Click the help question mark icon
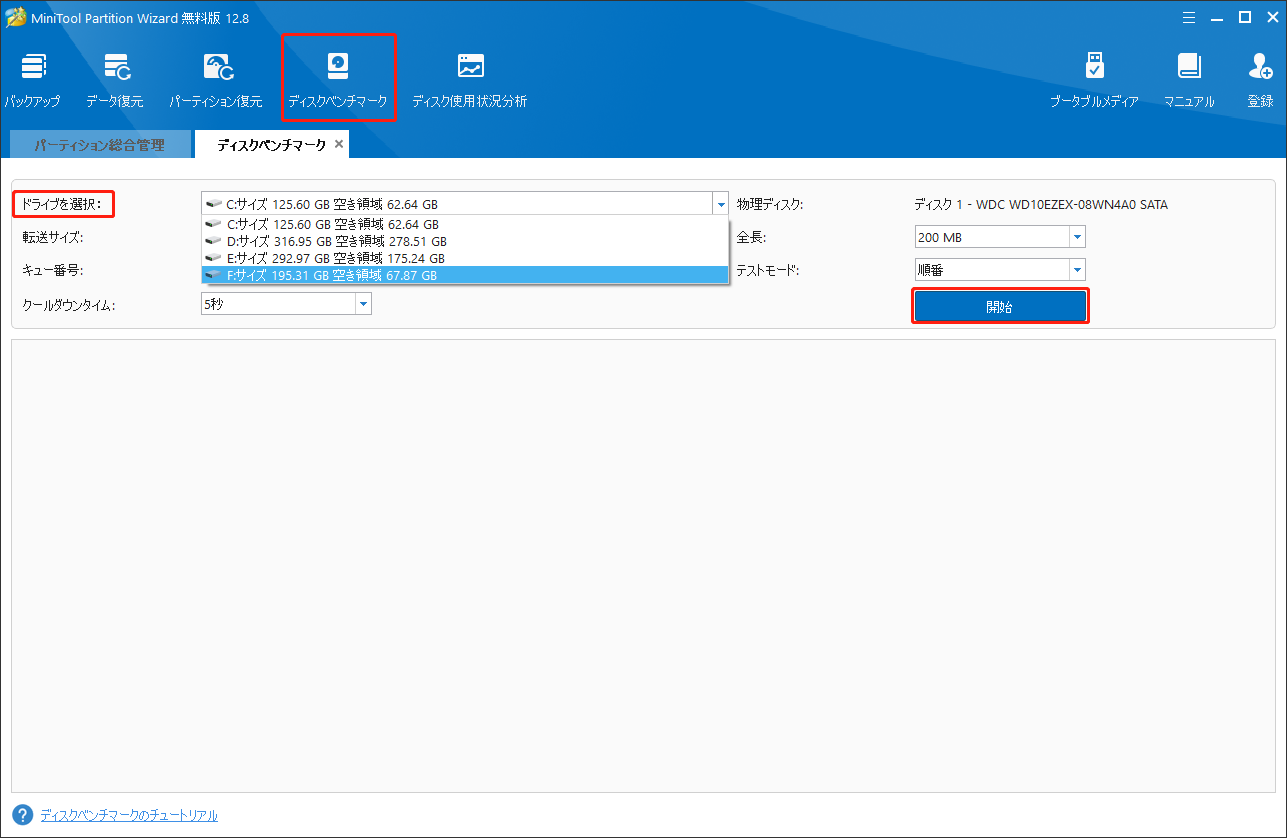 click(x=23, y=815)
